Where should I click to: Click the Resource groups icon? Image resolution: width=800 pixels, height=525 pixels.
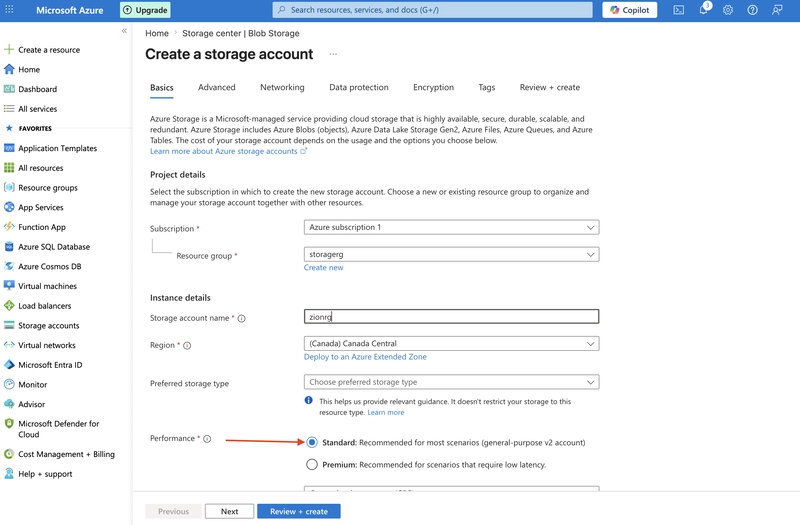click(x=9, y=187)
